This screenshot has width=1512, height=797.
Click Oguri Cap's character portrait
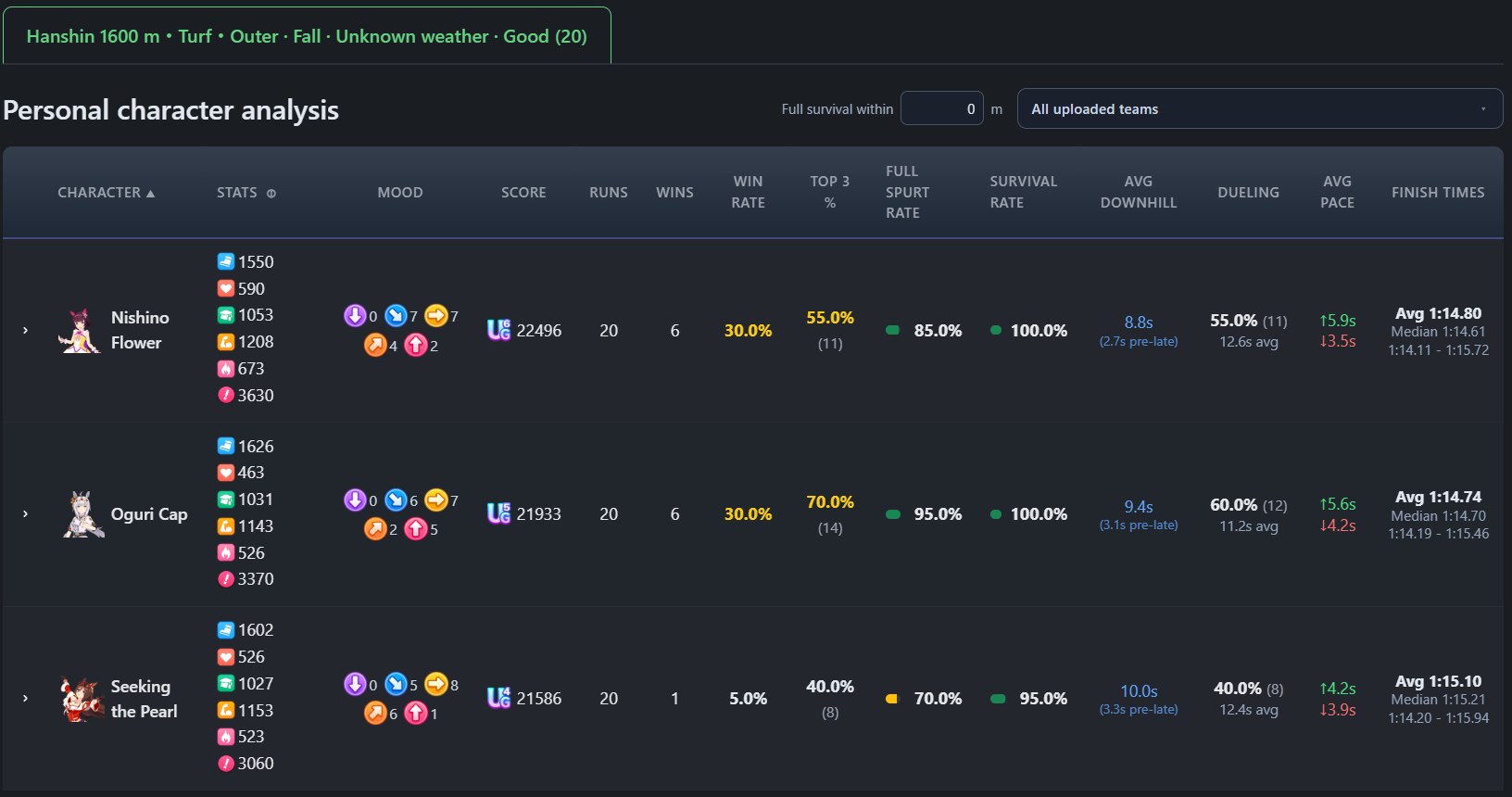point(82,514)
